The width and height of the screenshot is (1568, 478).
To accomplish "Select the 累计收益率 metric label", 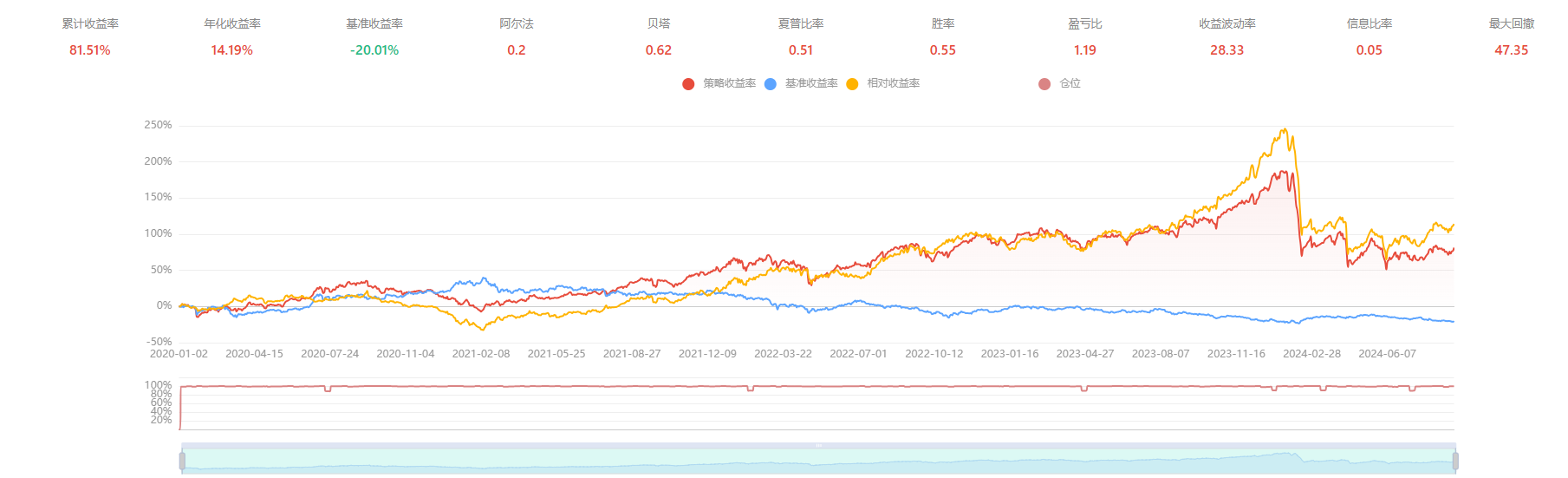I will pos(90,24).
